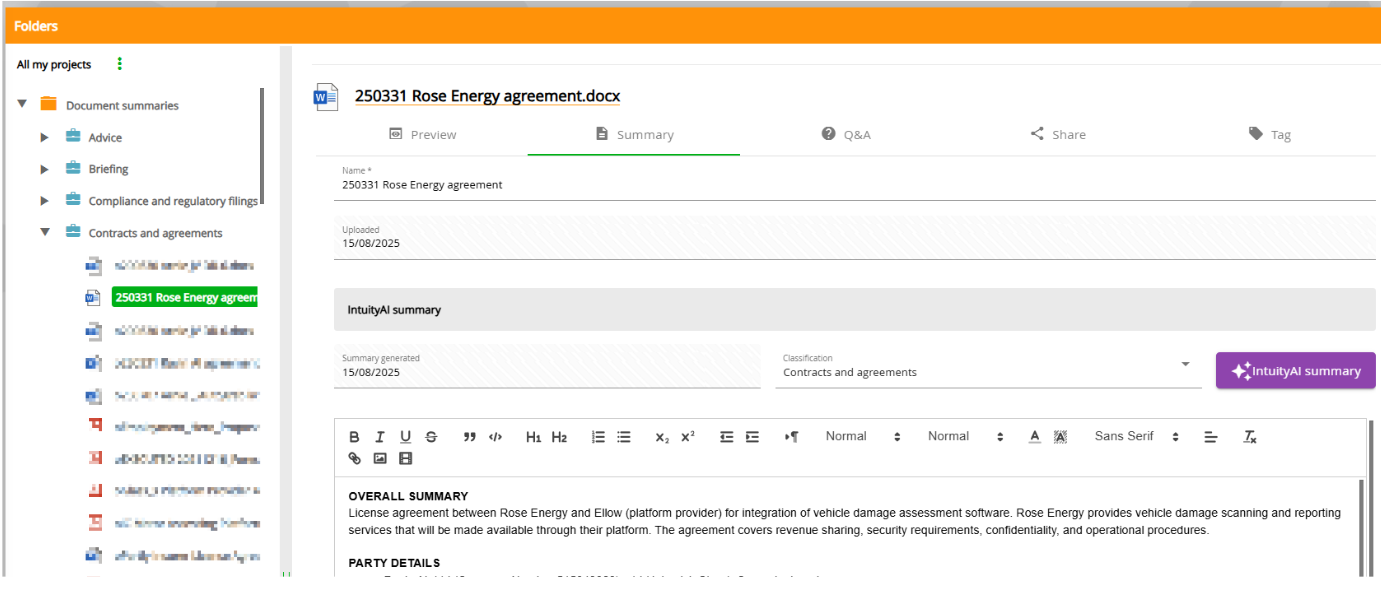
Task: Click the Summary generated date field
Action: pyautogui.click(x=548, y=367)
